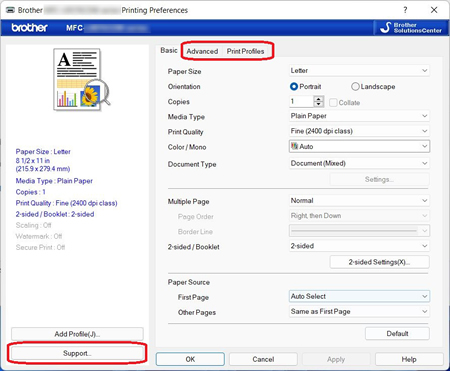The width and height of the screenshot is (450, 371).
Task: Click the Cancel button
Action: coord(263,359)
